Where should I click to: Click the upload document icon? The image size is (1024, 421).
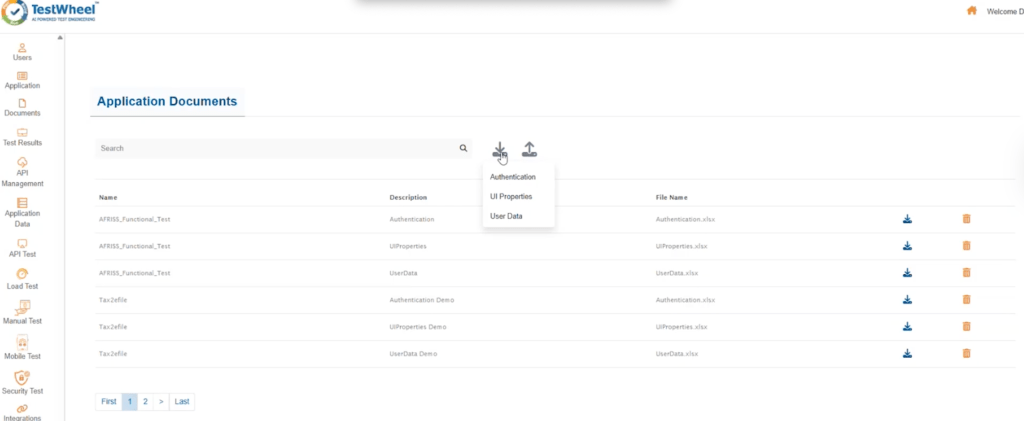529,149
